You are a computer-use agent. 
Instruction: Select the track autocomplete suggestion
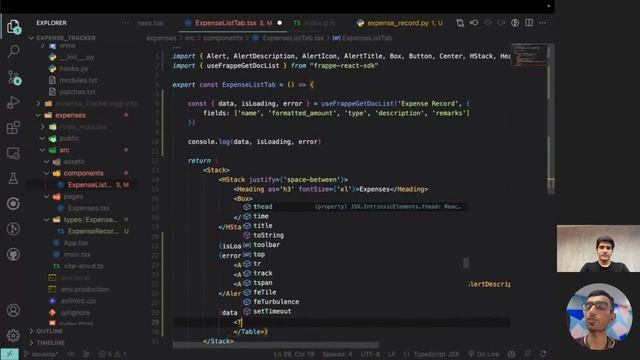(354, 273)
